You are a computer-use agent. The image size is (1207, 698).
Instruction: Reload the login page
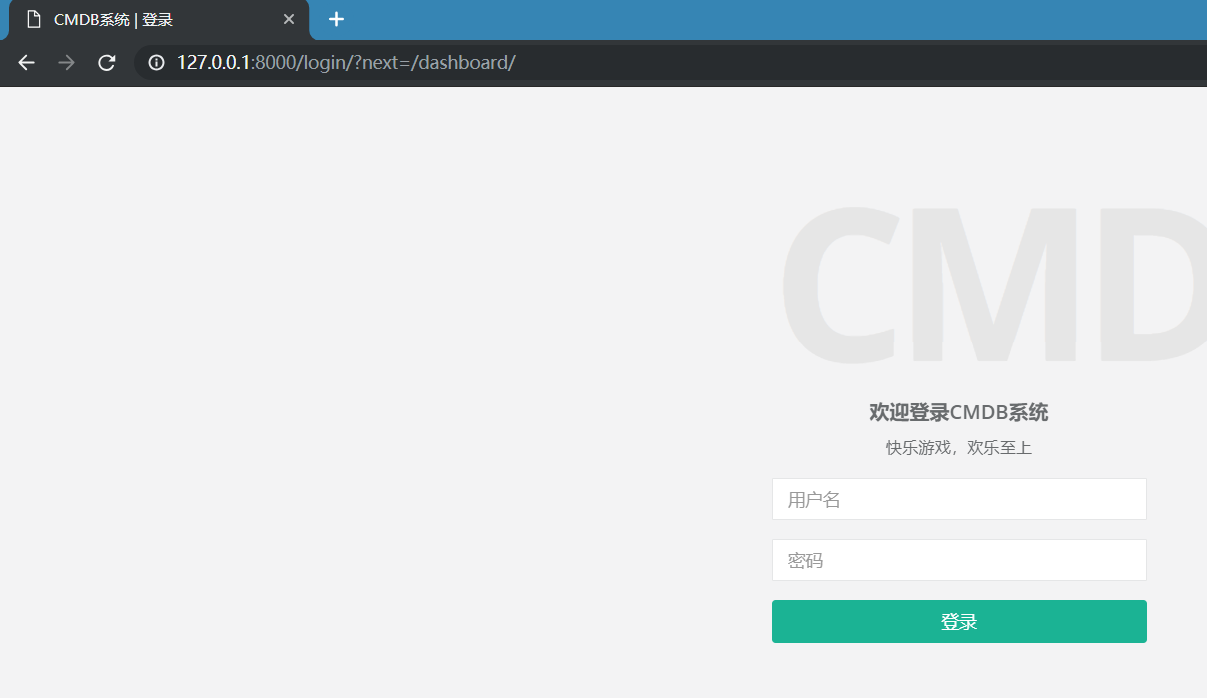(107, 63)
